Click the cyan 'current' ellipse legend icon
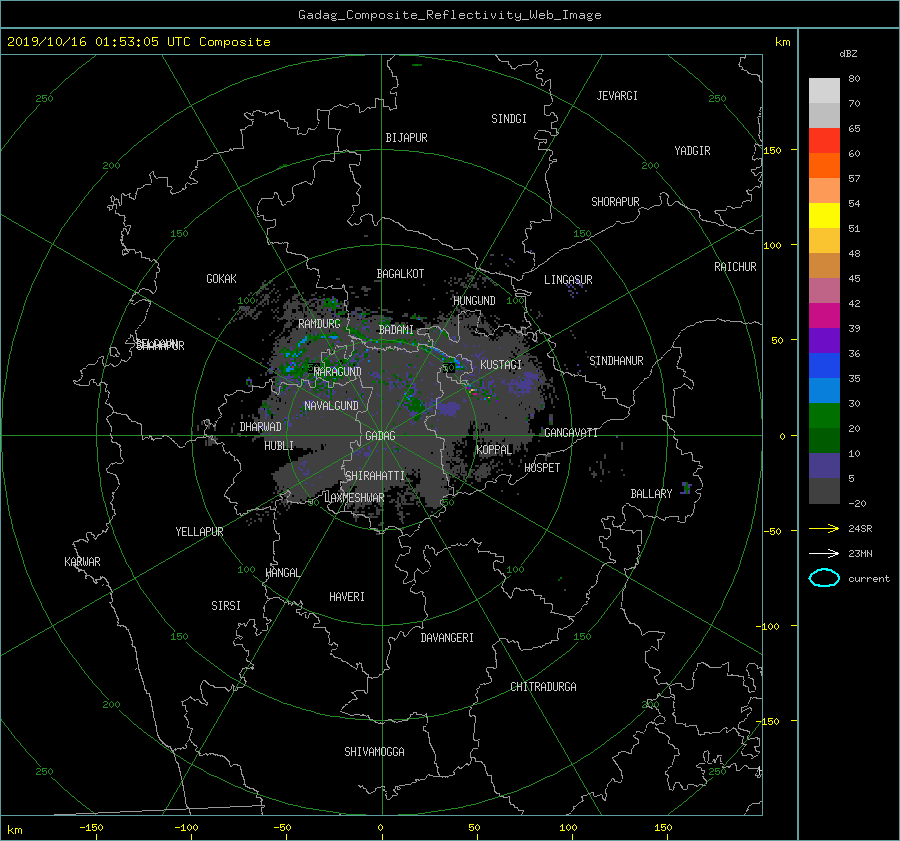Image resolution: width=900 pixels, height=841 pixels. coord(824,578)
